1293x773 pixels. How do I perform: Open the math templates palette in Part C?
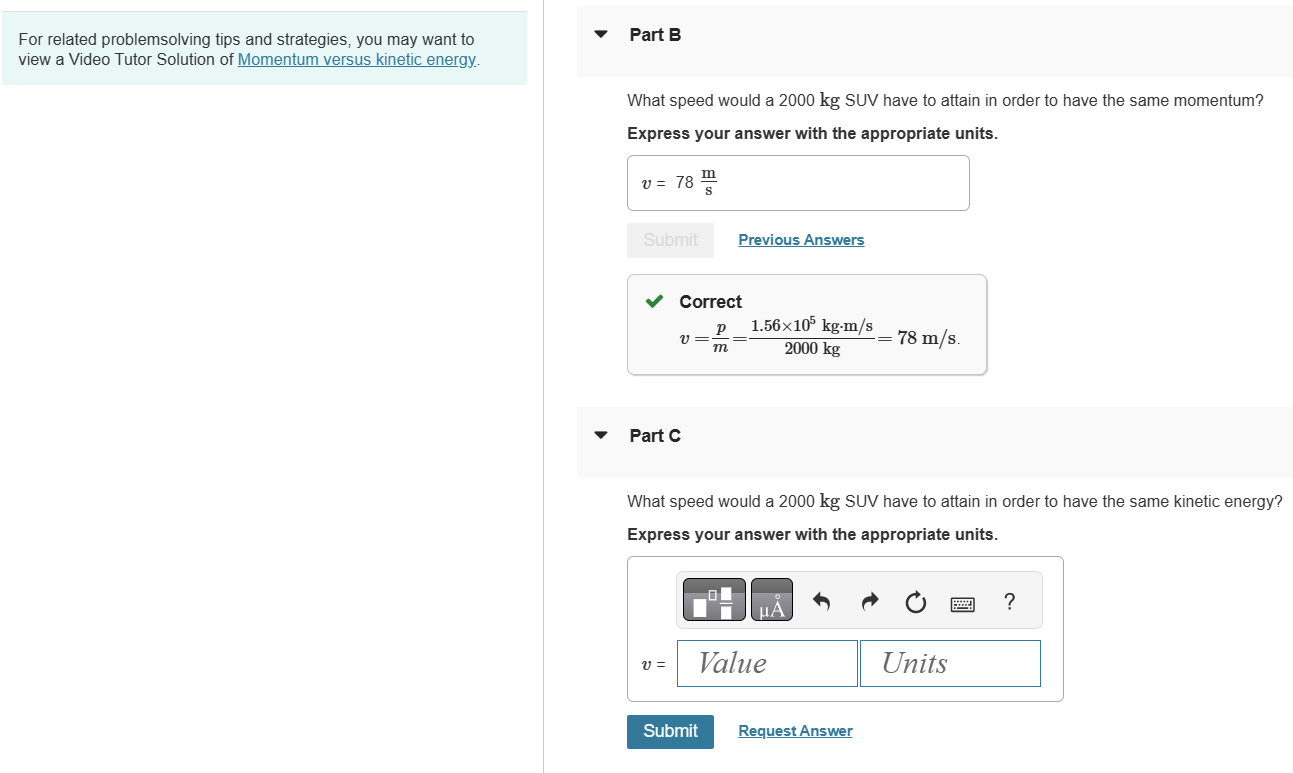[713, 599]
